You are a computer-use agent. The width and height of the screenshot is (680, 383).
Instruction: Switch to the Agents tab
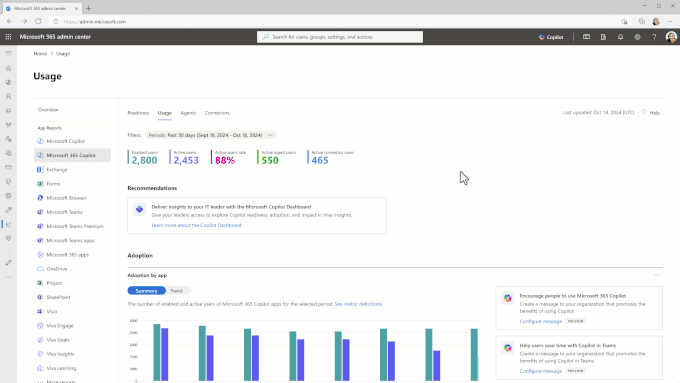pos(188,113)
